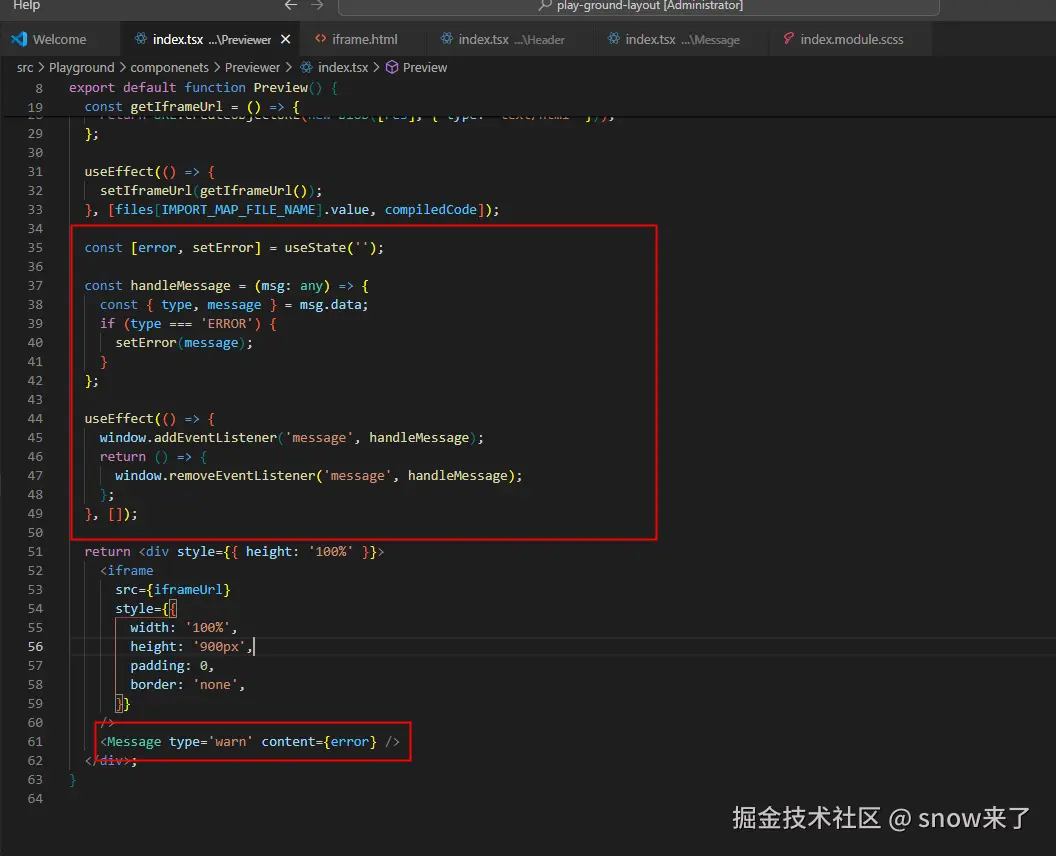Go back using the navigation arrow
Viewport: 1056px width, 856px height.
coord(291,5)
